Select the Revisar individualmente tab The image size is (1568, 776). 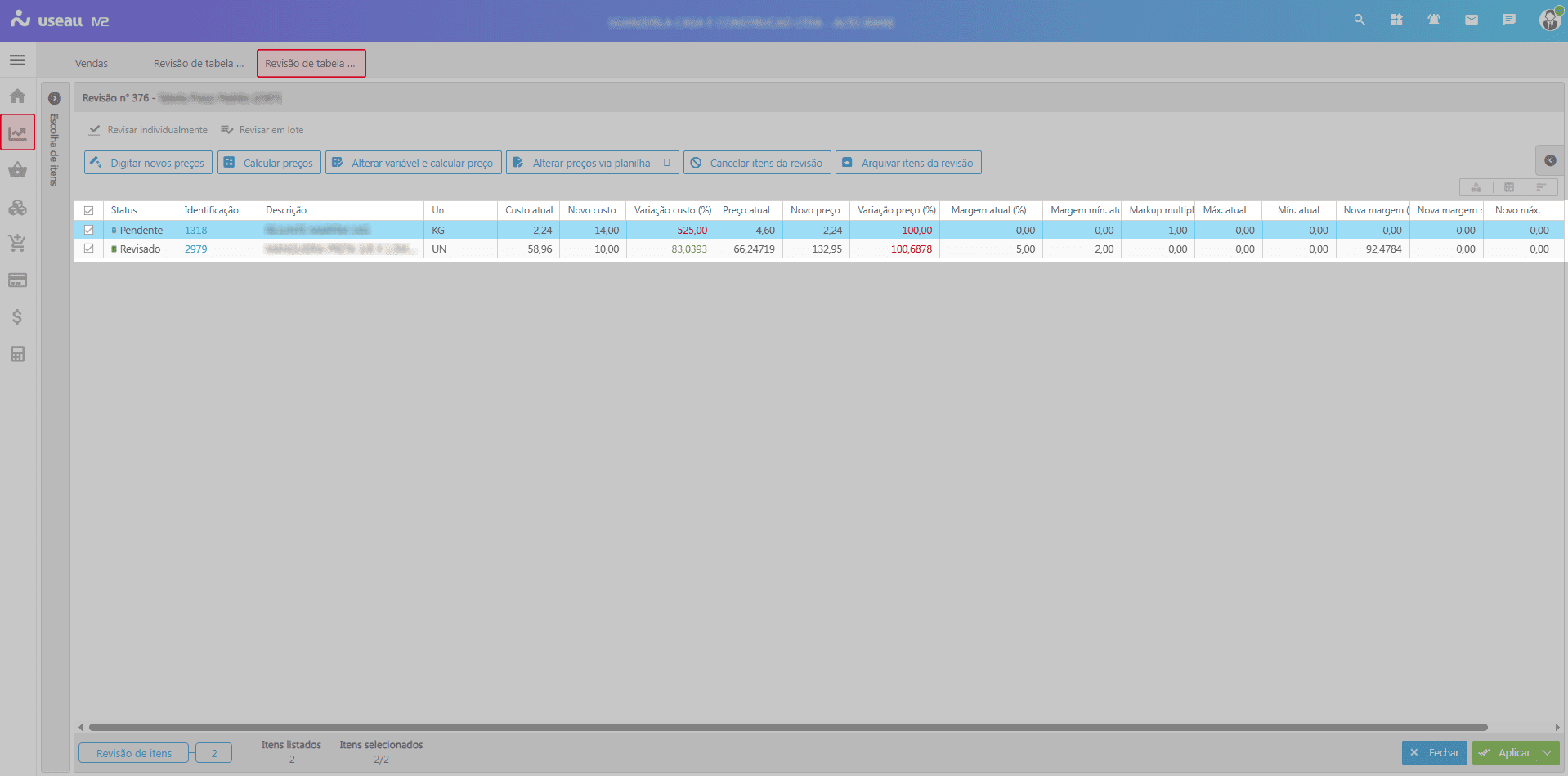(x=149, y=130)
